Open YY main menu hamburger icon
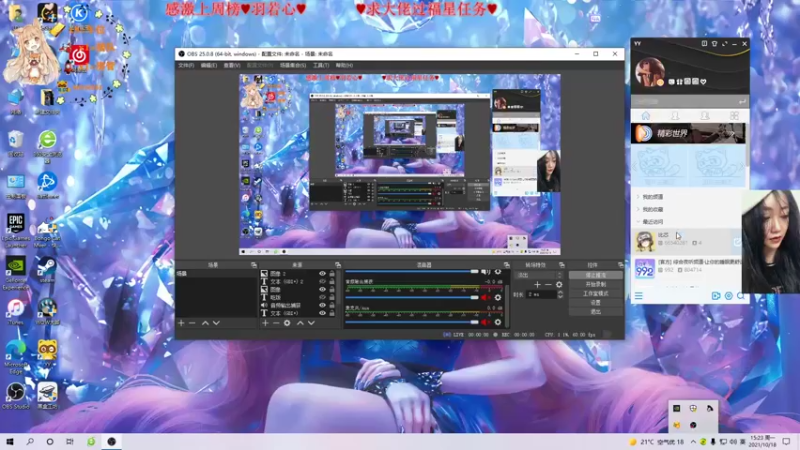The width and height of the screenshot is (800, 450). [639, 296]
